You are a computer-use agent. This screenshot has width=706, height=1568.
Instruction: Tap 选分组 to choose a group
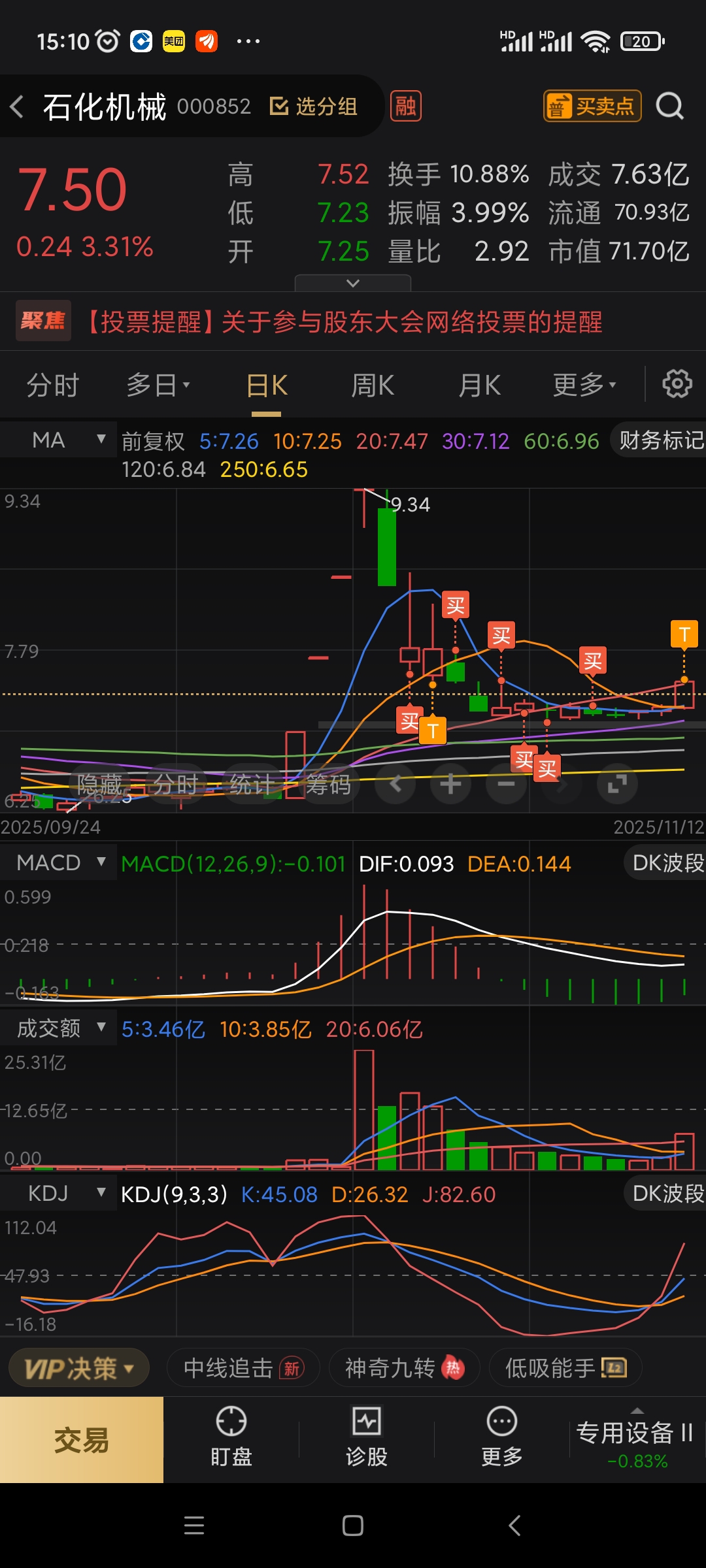(314, 106)
